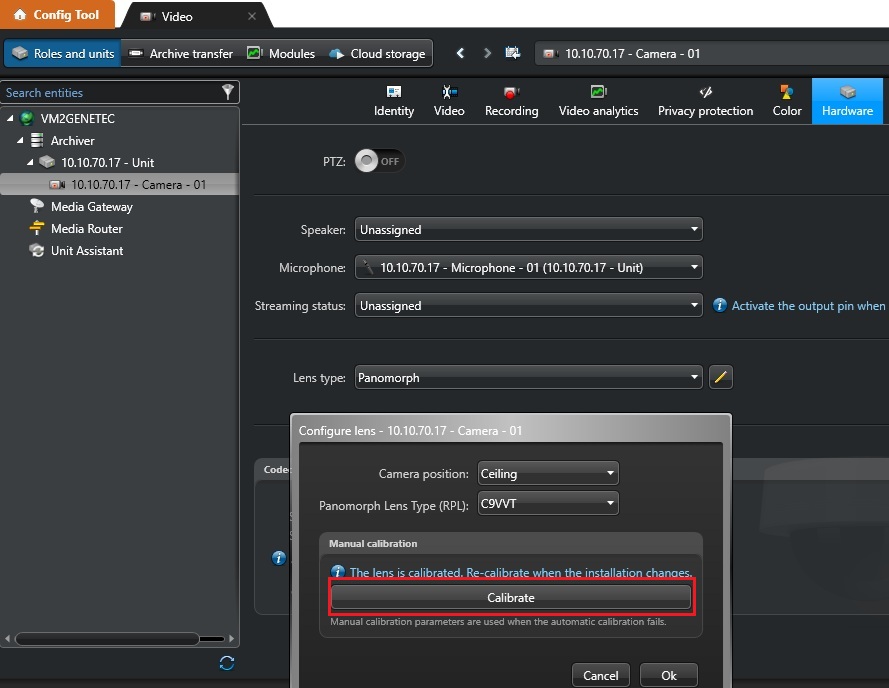This screenshot has height=688, width=889.
Task: Open the Color tab
Action: click(x=787, y=101)
